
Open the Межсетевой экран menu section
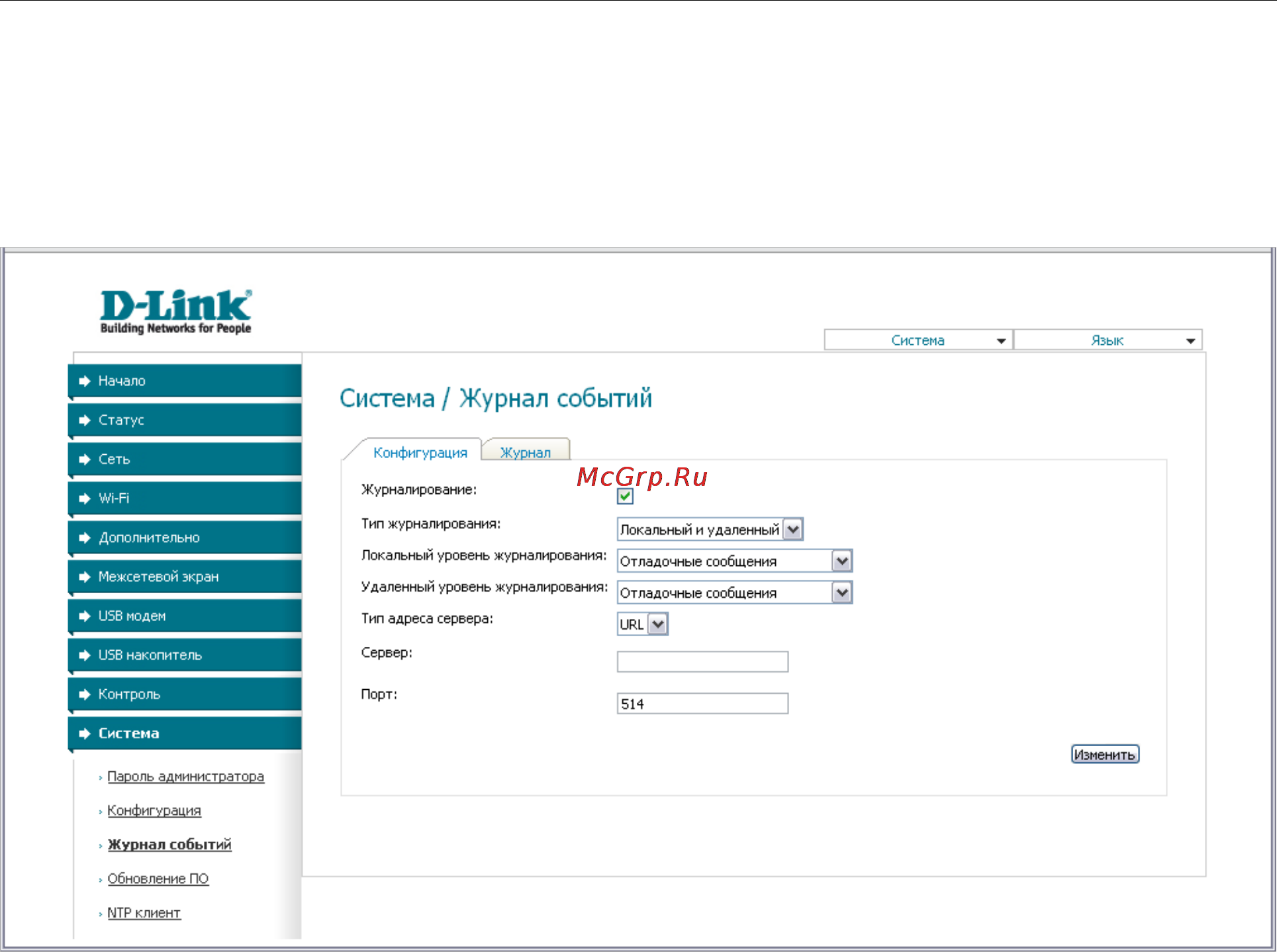coord(185,577)
